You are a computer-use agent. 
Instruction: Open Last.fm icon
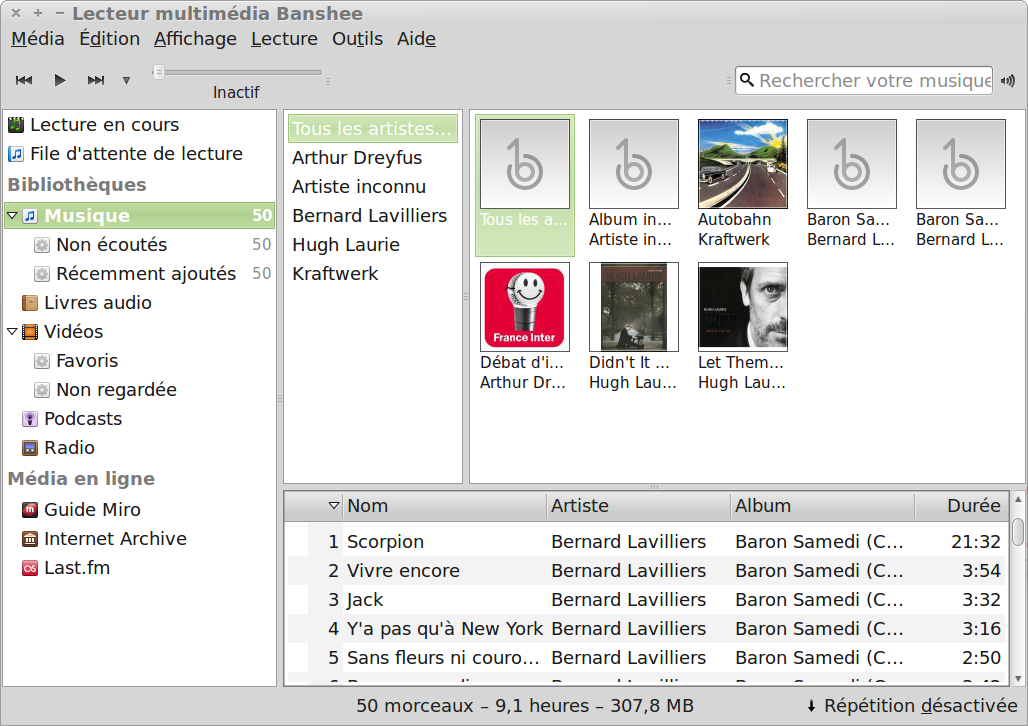[30, 568]
